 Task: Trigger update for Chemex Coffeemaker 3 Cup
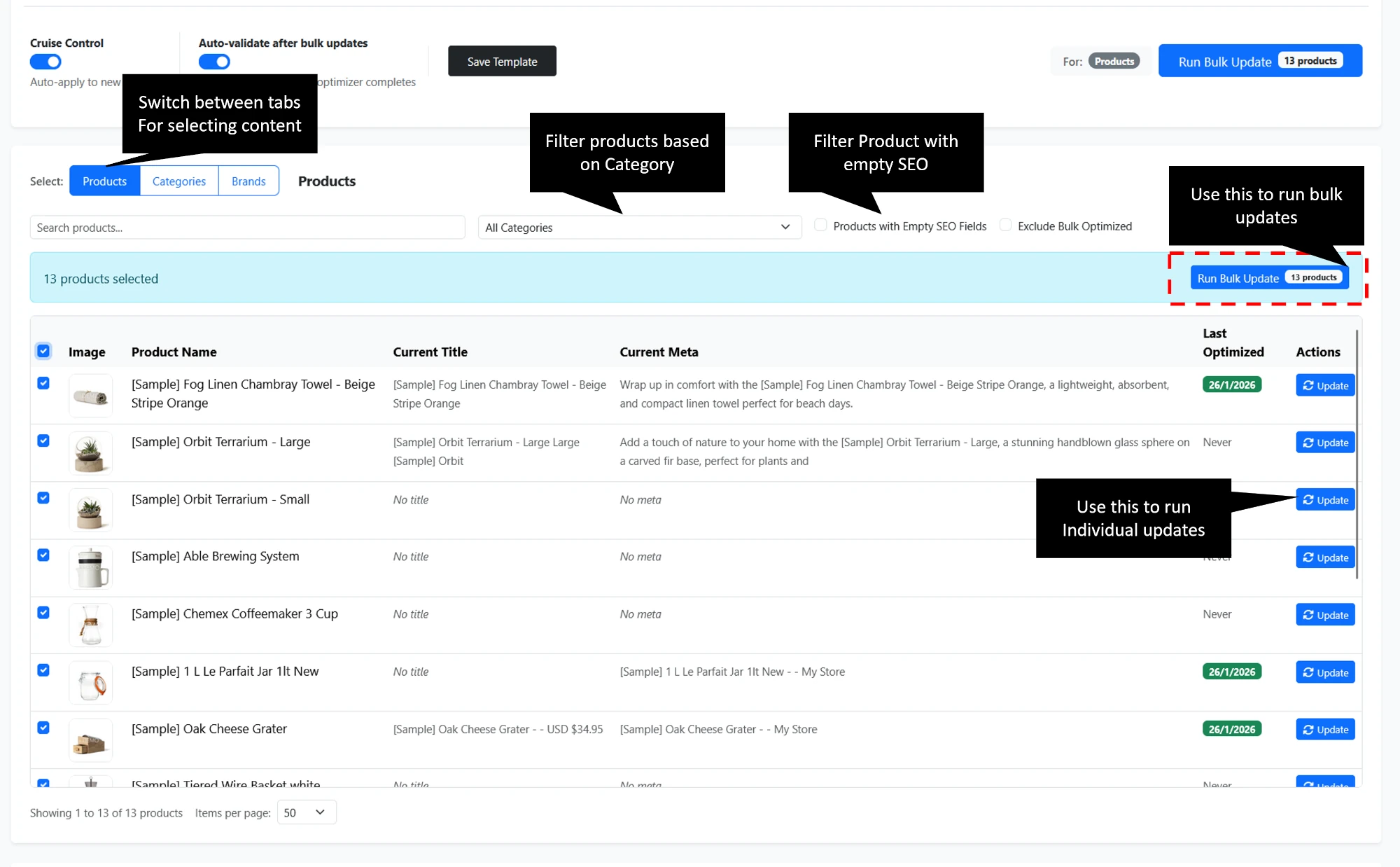point(1324,614)
